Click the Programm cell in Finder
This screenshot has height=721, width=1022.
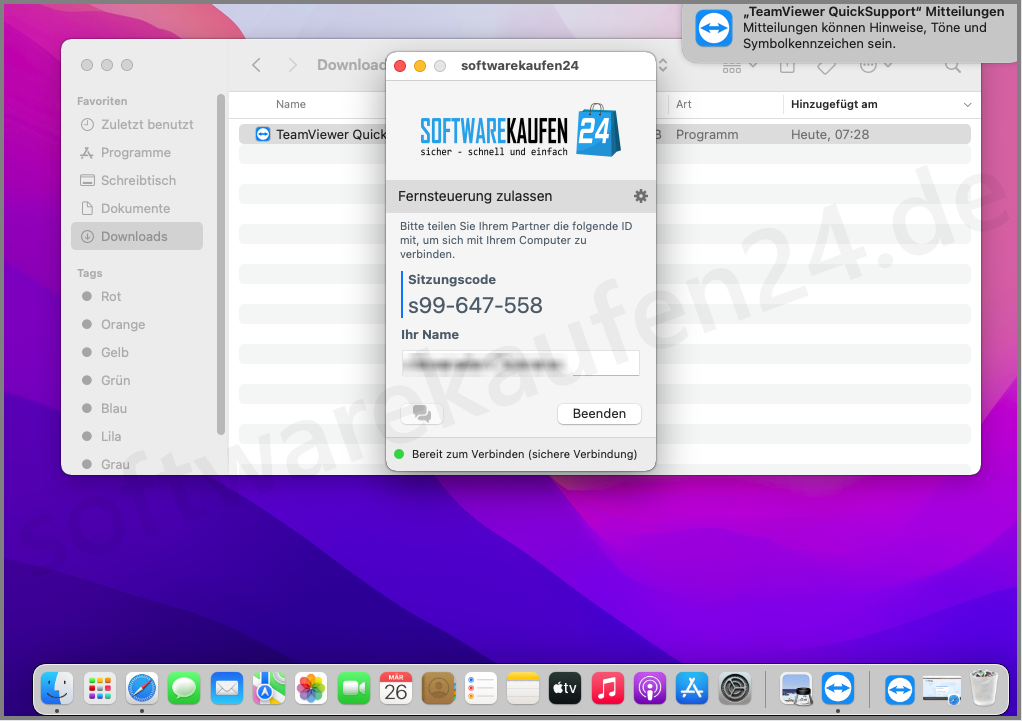[x=707, y=134]
